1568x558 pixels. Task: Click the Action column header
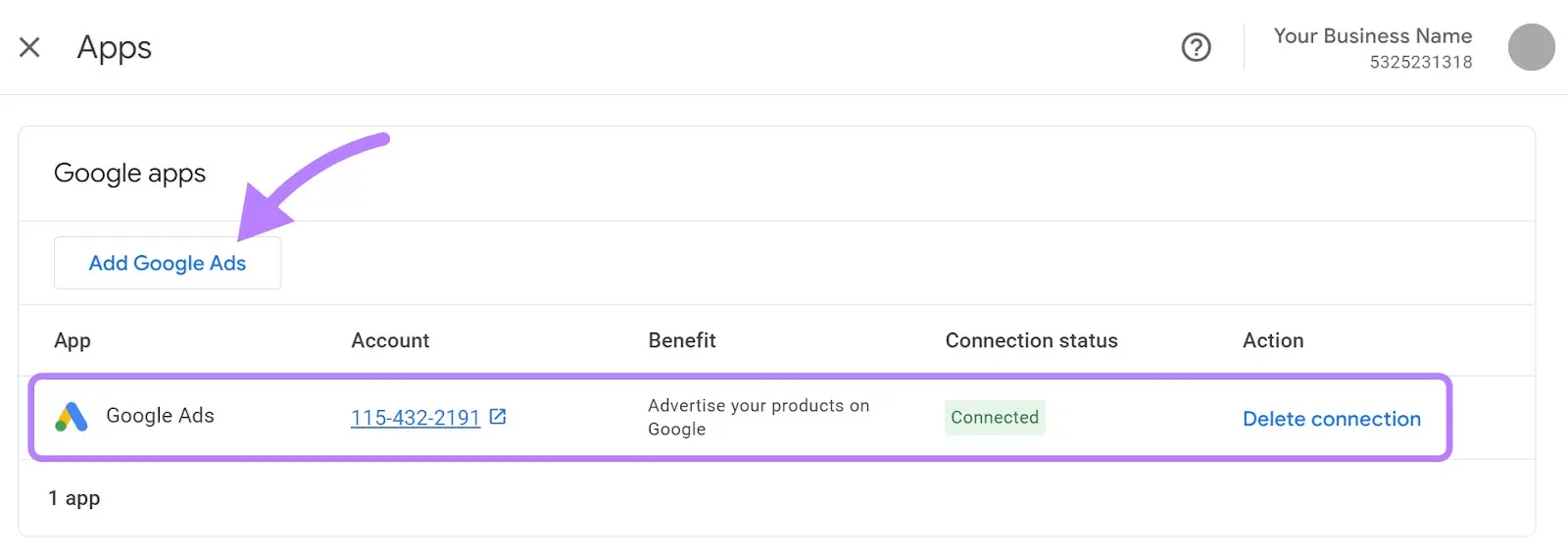[x=1273, y=340]
